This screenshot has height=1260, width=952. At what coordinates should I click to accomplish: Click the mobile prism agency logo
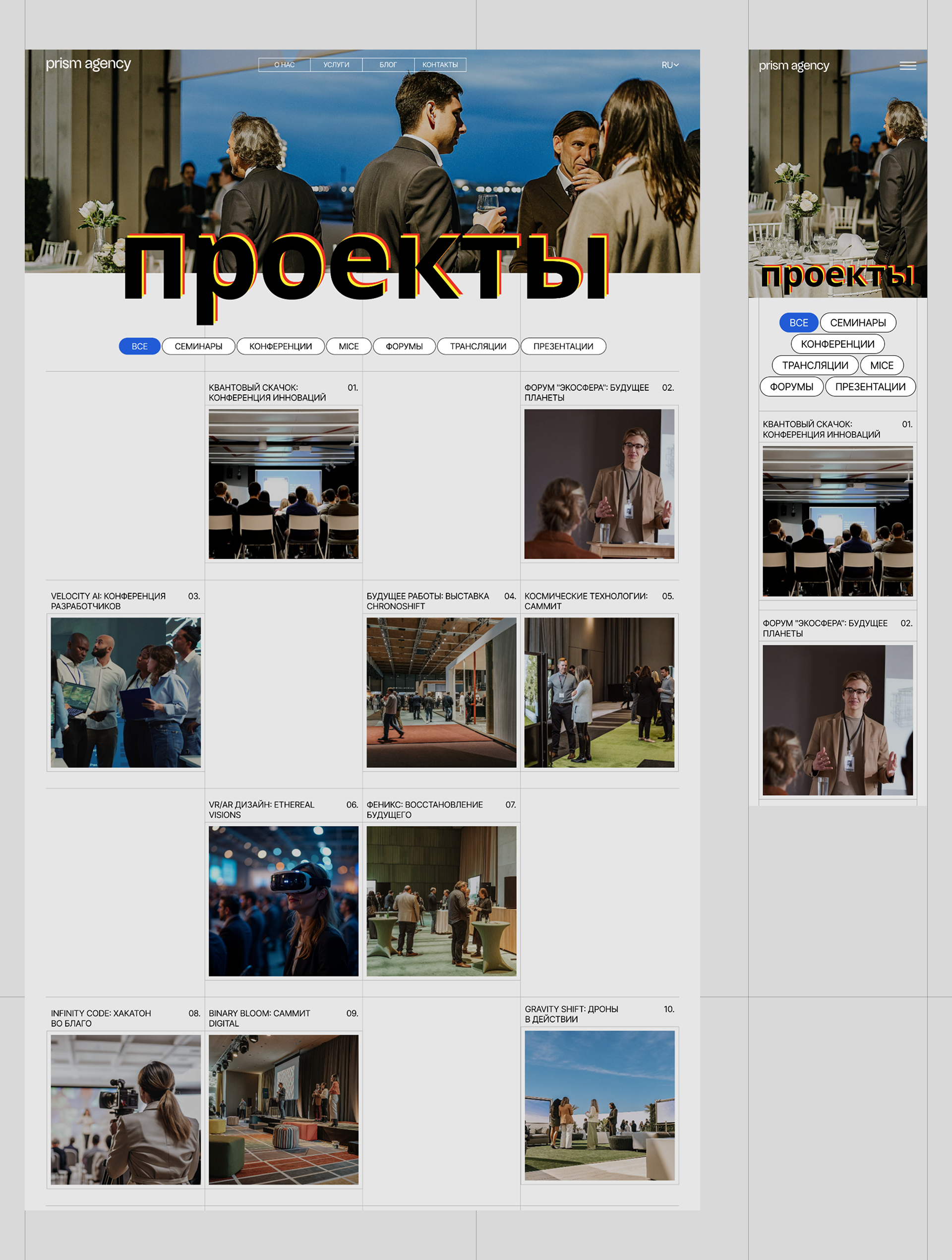[x=794, y=65]
